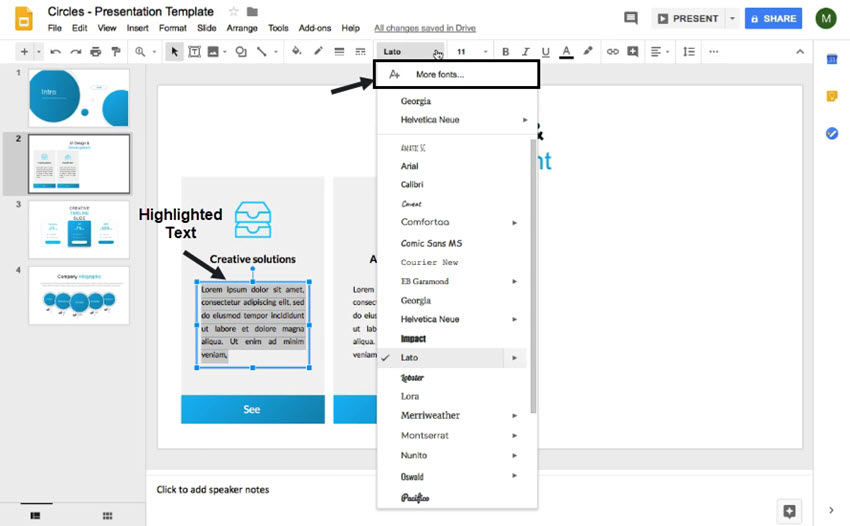This screenshot has height=526, width=850.
Task: Star the Circles presentation
Action: point(234,11)
